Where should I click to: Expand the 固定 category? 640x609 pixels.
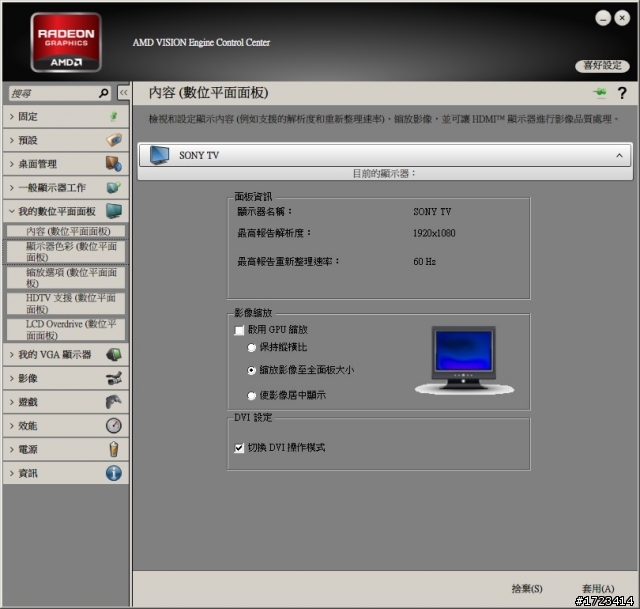click(11, 117)
